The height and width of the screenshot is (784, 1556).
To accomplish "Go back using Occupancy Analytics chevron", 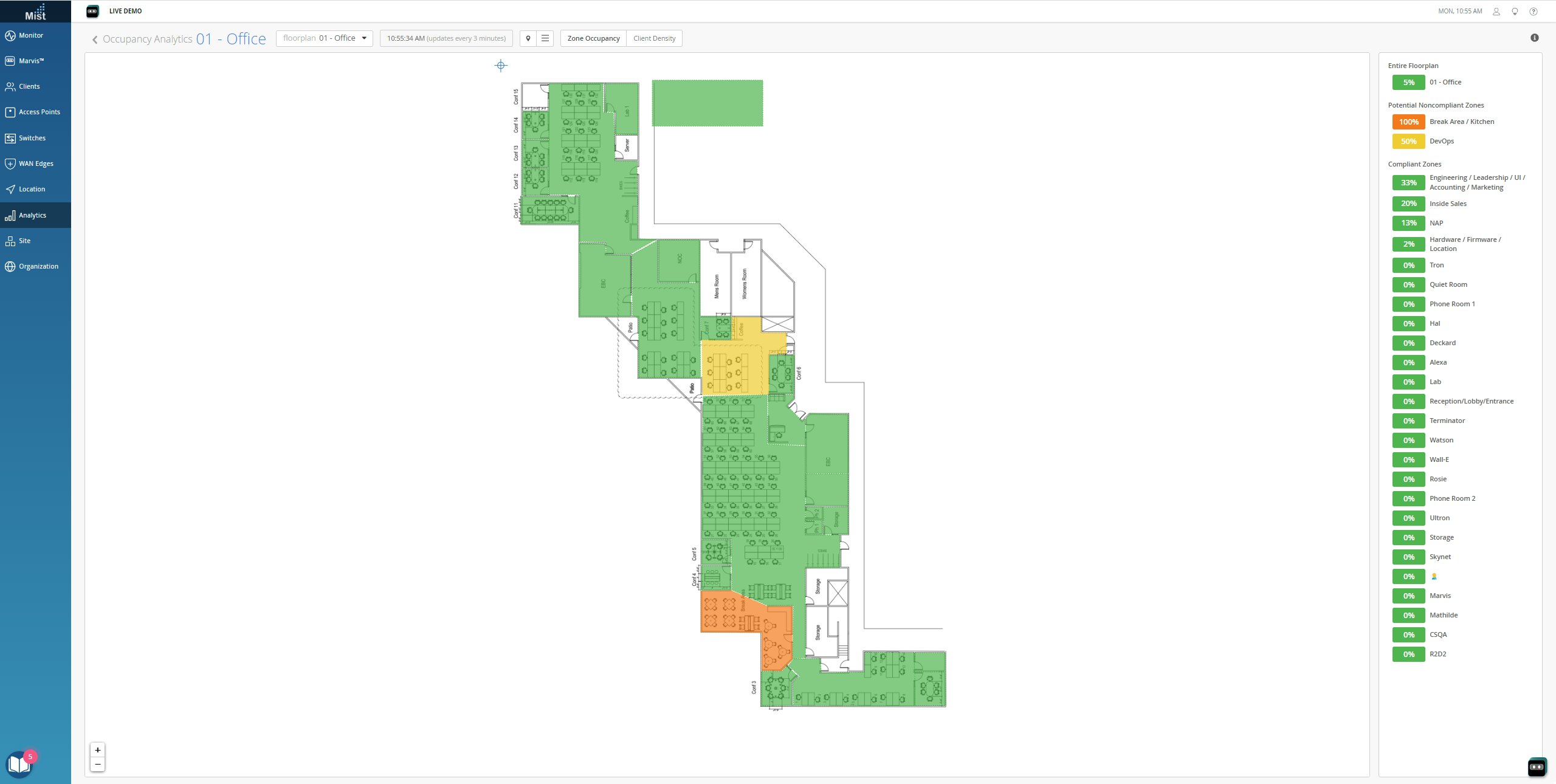I will tap(95, 40).
